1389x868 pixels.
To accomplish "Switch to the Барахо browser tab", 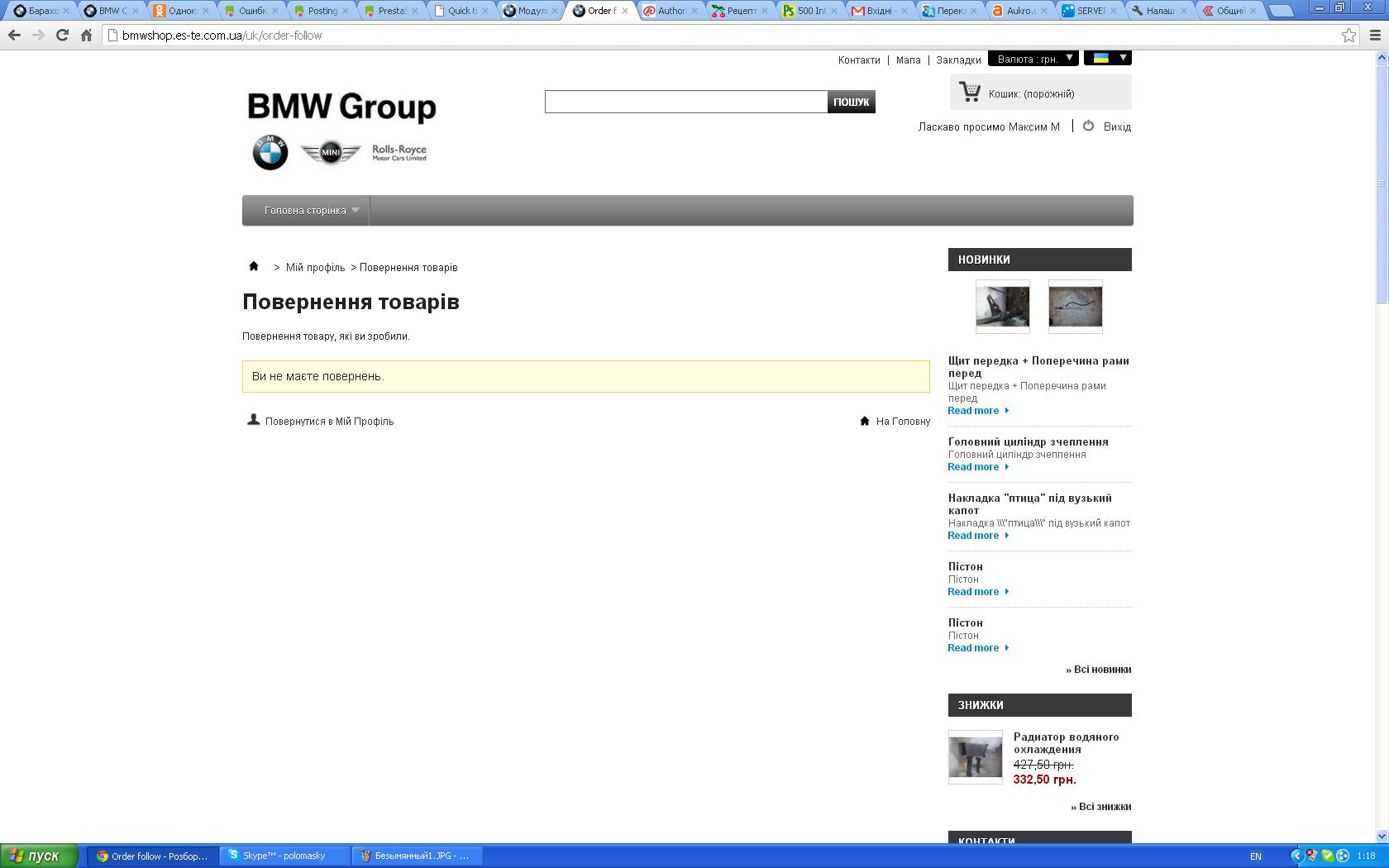I will [41, 11].
